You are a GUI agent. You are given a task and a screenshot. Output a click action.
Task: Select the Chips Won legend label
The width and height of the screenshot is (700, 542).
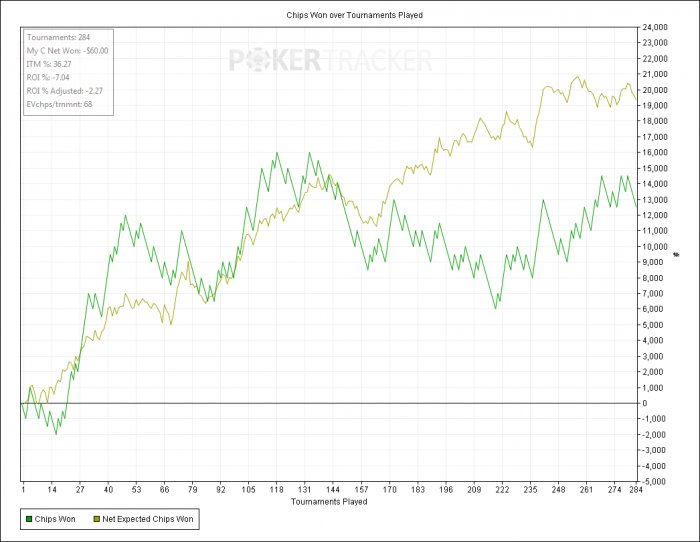pos(55,519)
